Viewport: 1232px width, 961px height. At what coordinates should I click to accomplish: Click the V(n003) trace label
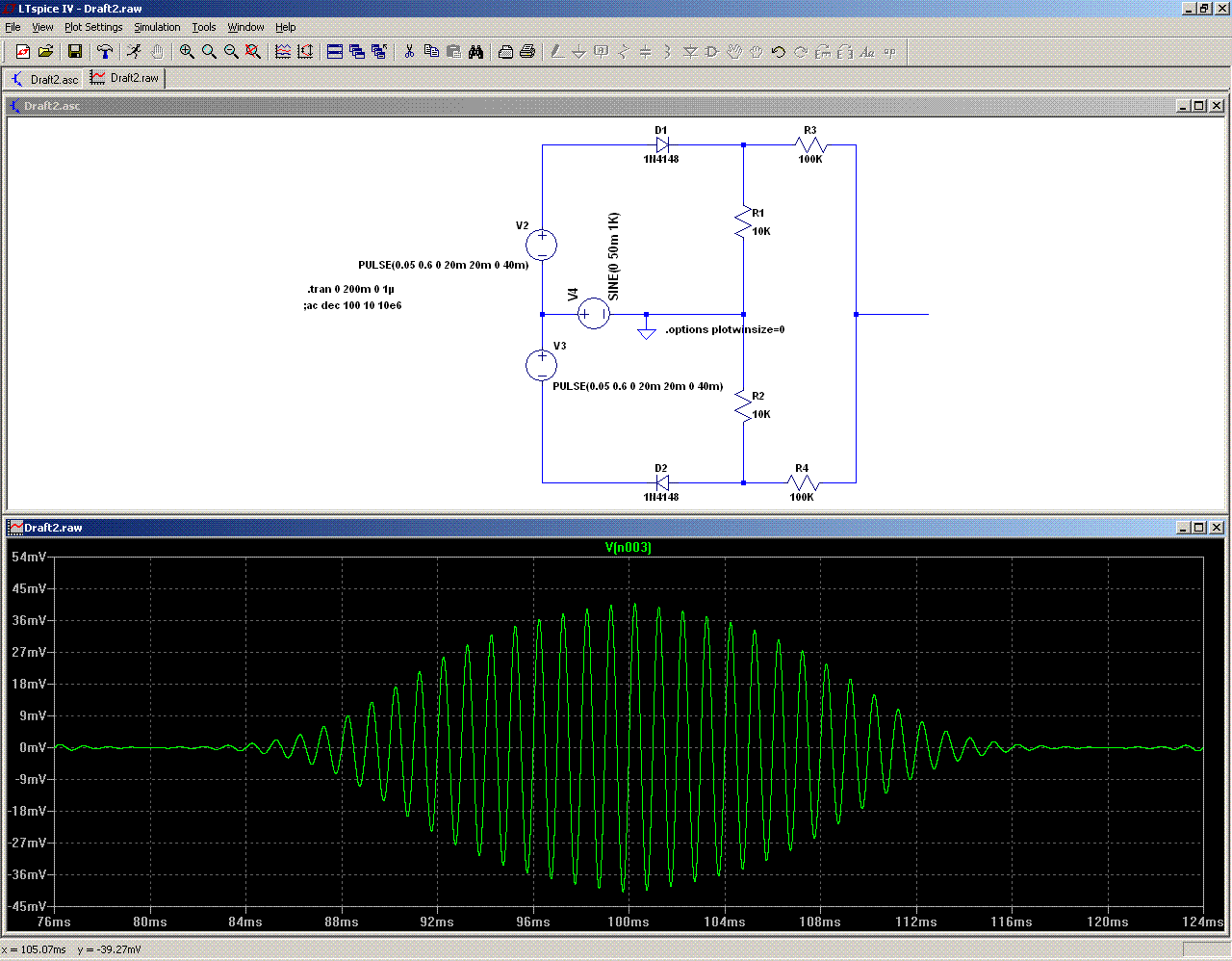pyautogui.click(x=628, y=547)
